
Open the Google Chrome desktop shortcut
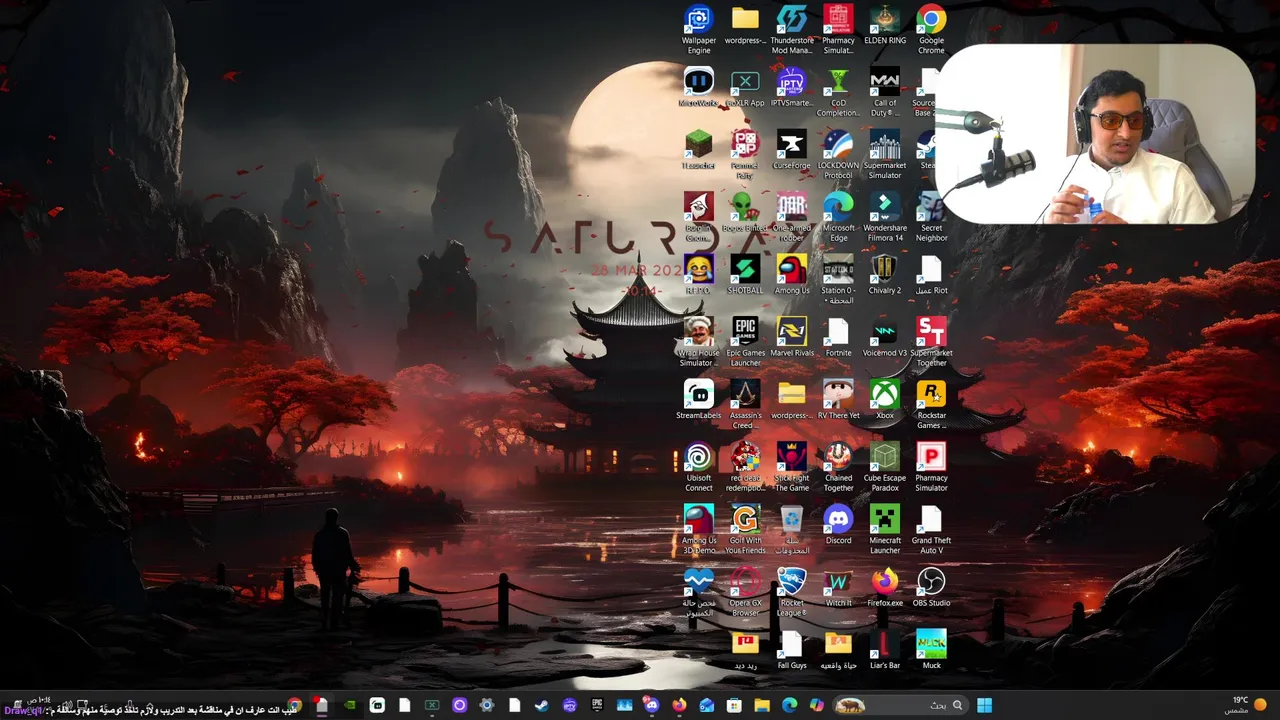(931, 29)
